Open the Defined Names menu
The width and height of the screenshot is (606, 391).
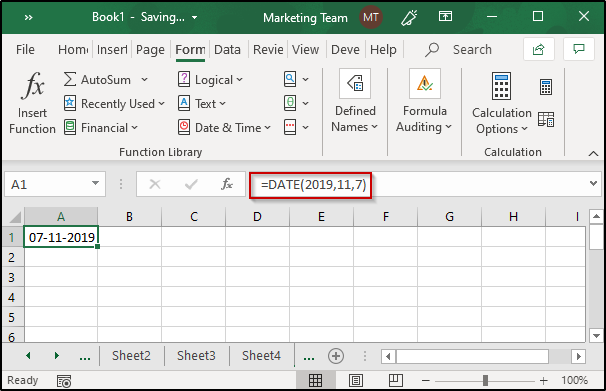pos(355,102)
